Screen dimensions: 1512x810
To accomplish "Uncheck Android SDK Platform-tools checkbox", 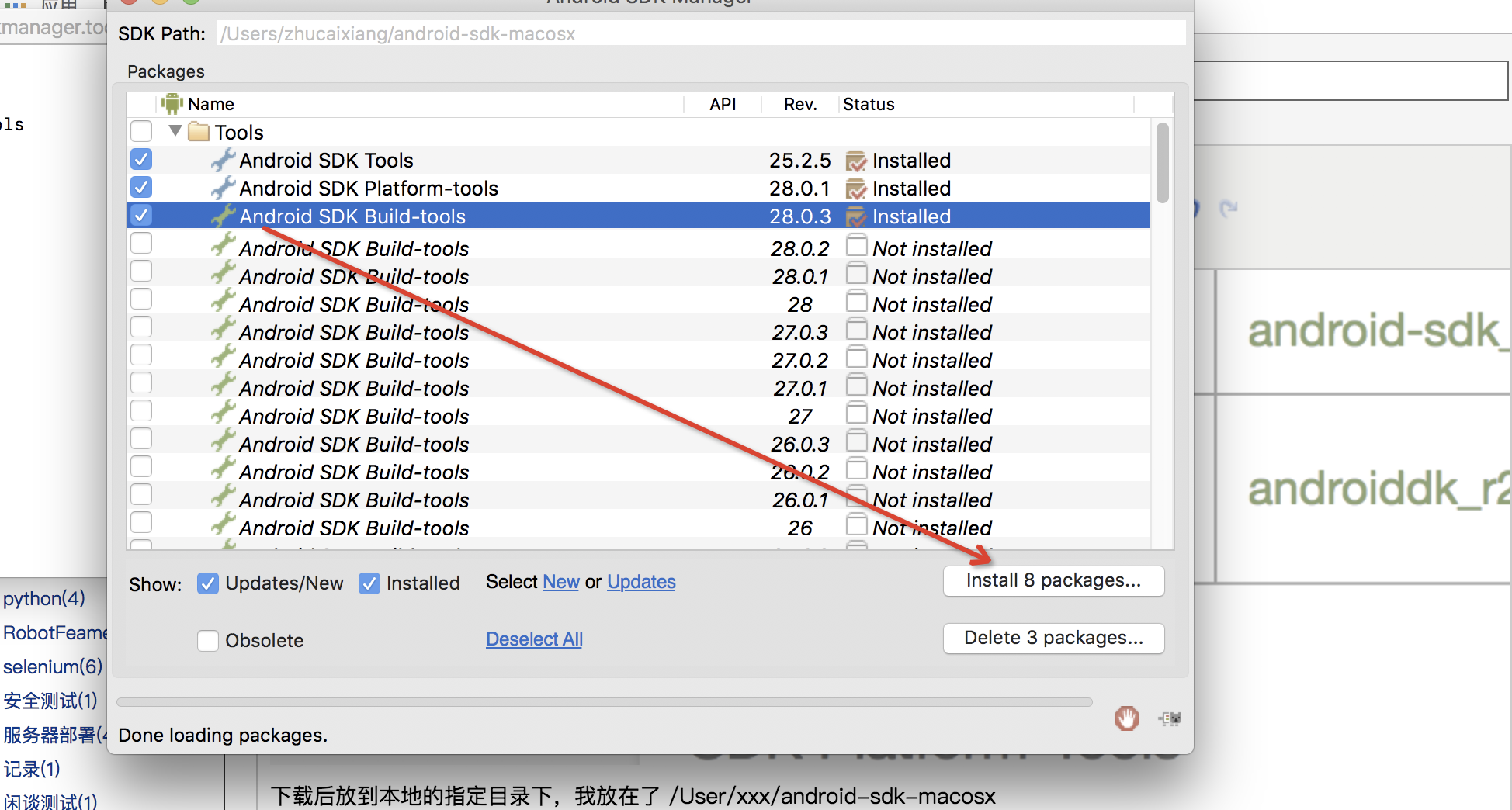I will [141, 187].
